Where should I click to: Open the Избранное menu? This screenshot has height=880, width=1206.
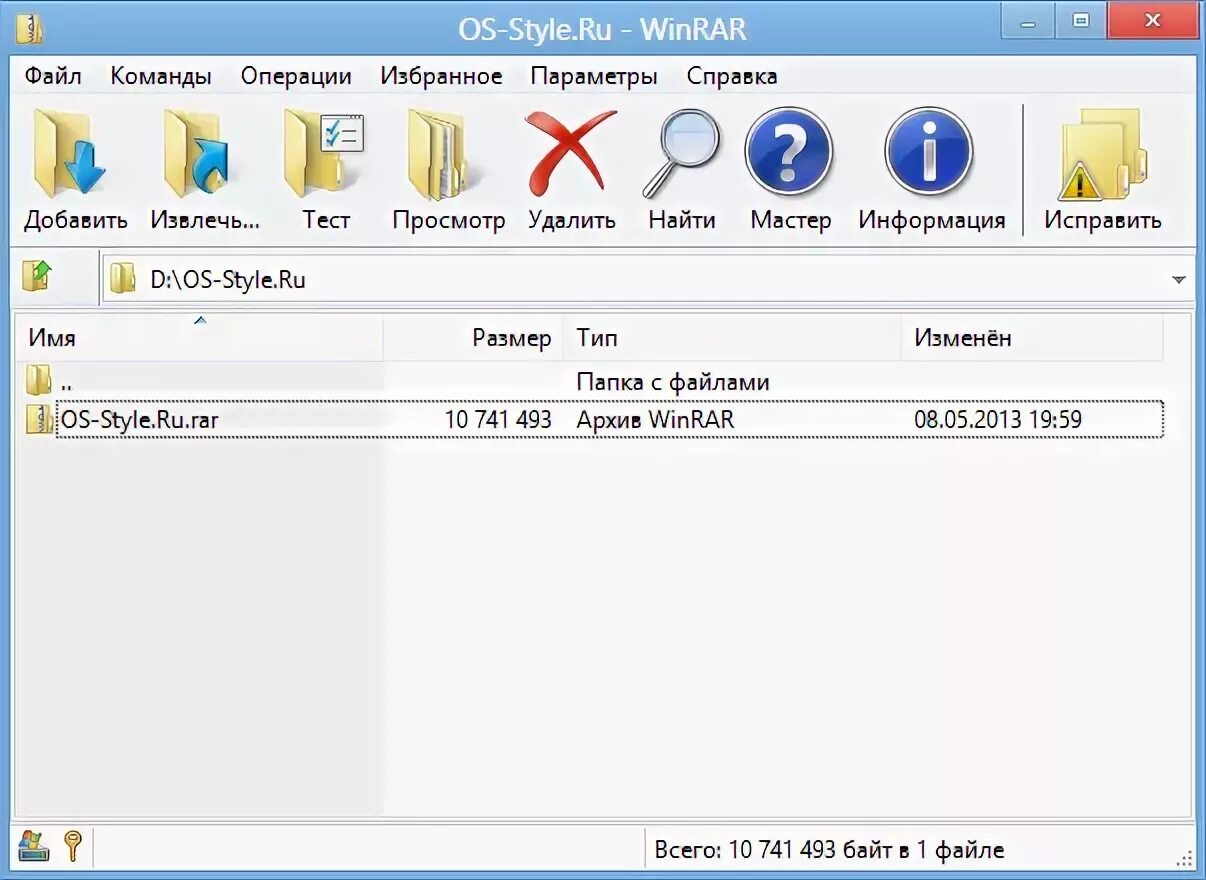coord(441,76)
